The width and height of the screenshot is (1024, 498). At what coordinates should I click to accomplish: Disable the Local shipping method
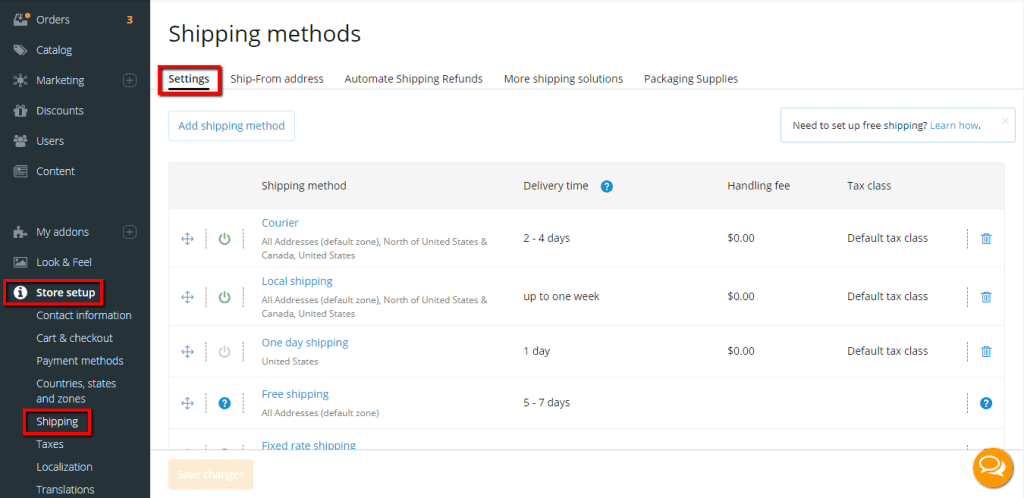click(225, 297)
